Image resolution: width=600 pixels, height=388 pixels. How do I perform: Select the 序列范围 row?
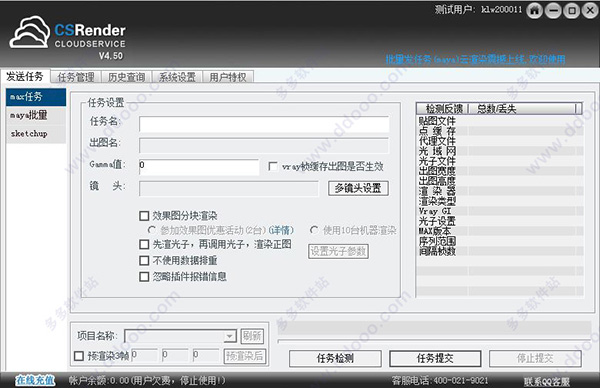pos(500,241)
